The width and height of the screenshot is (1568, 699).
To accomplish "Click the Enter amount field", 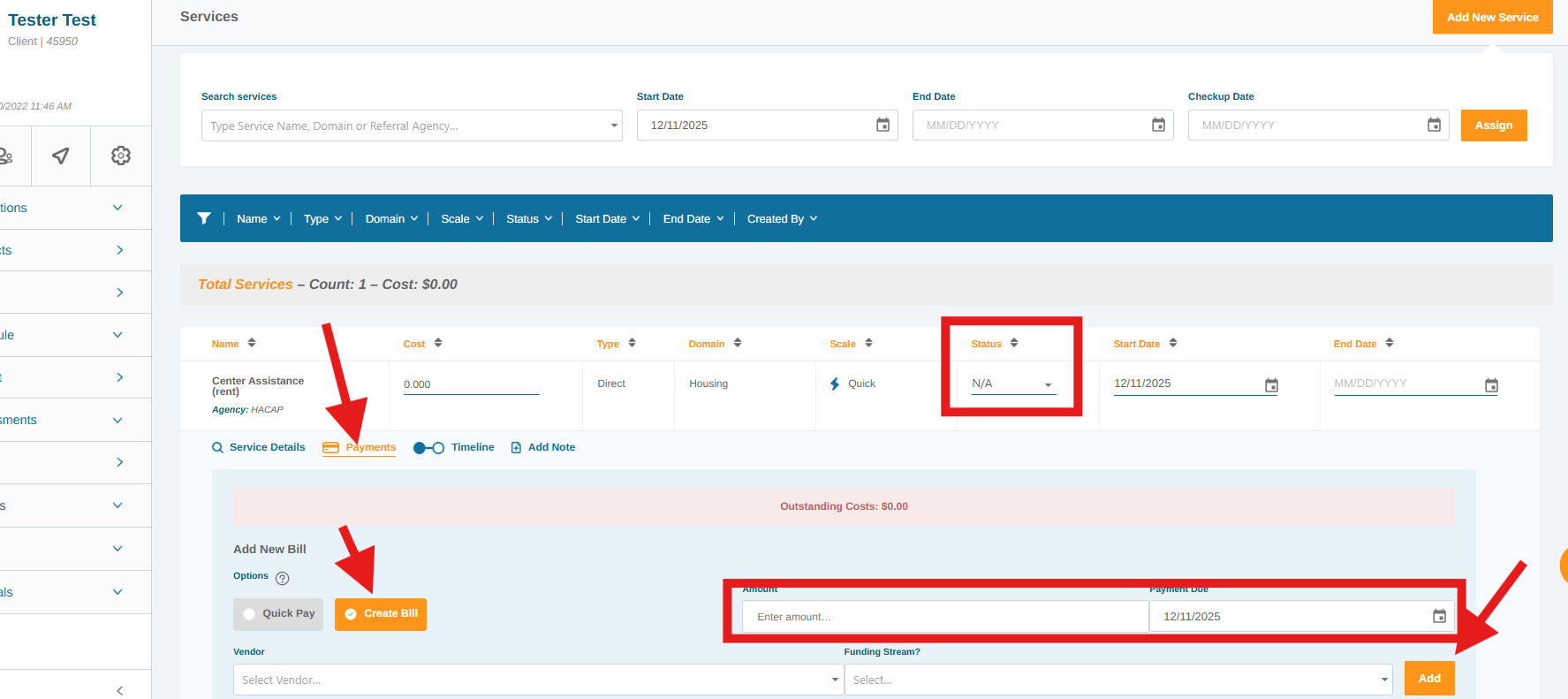I will (x=945, y=617).
